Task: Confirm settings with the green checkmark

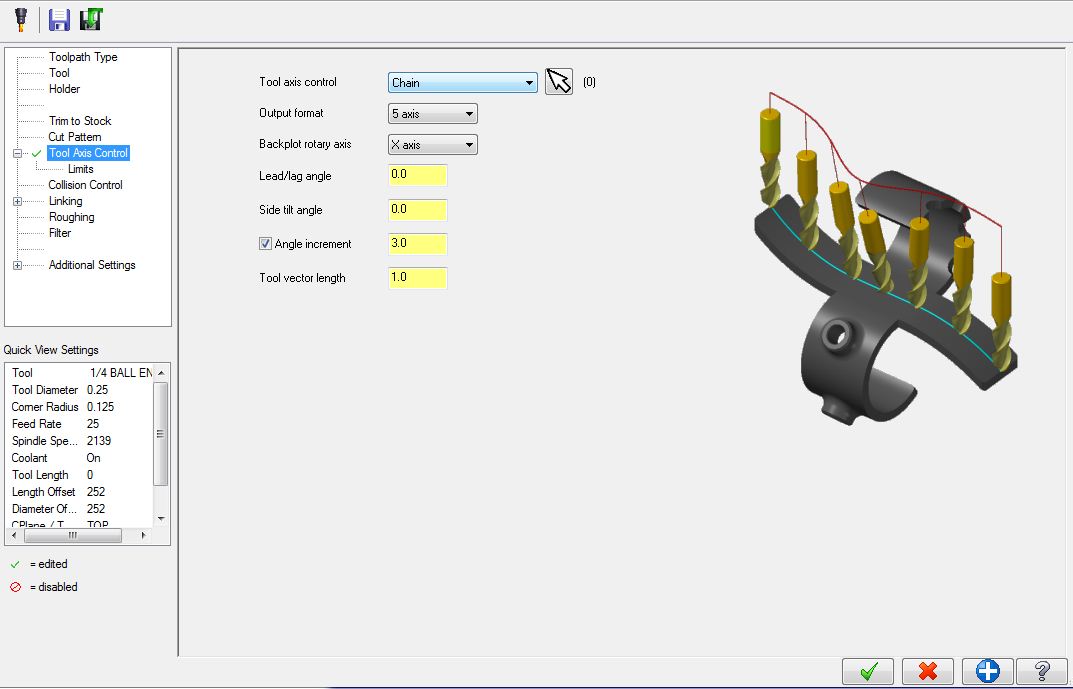Action: pos(867,671)
